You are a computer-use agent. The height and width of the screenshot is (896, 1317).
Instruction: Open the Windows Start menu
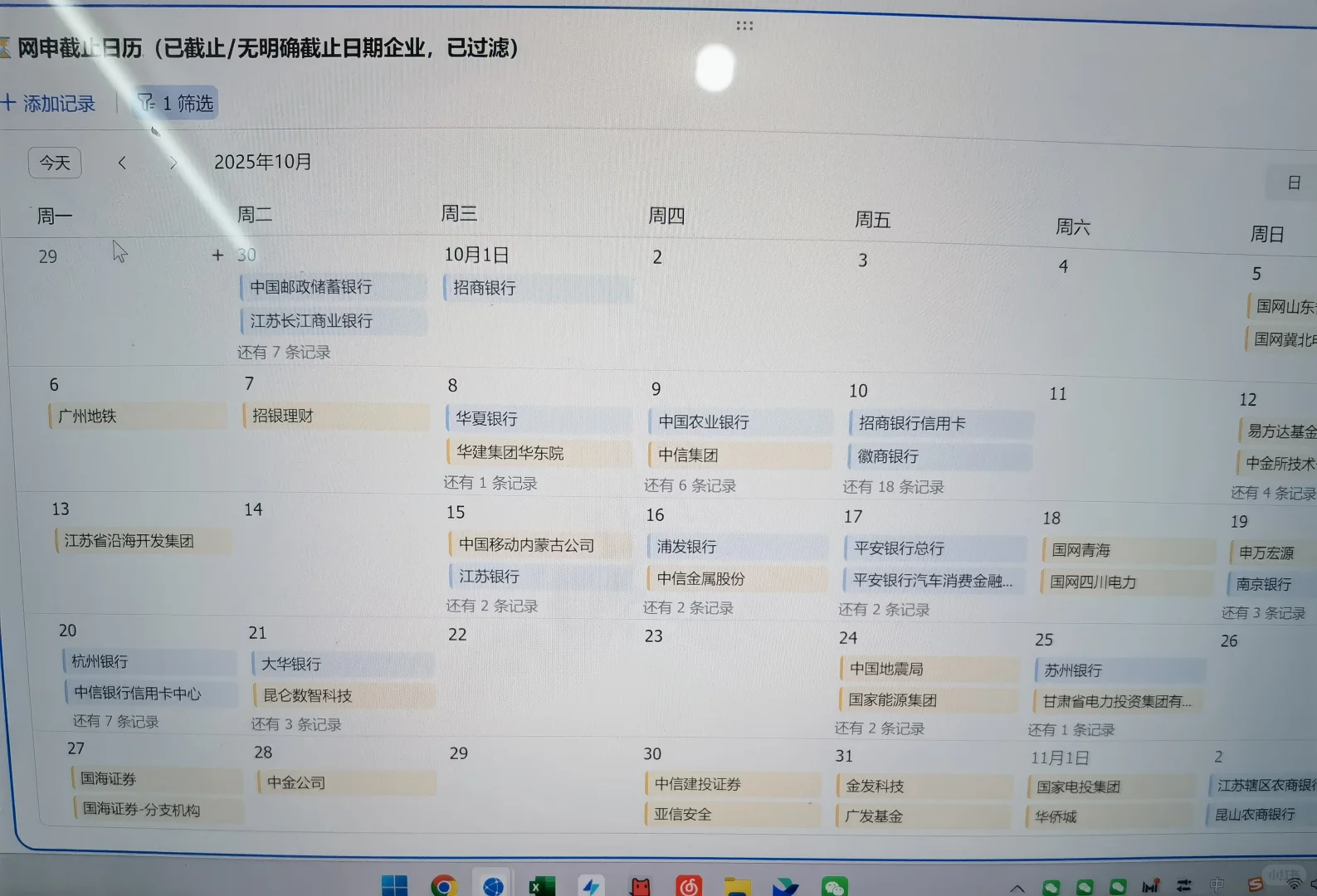click(x=394, y=886)
